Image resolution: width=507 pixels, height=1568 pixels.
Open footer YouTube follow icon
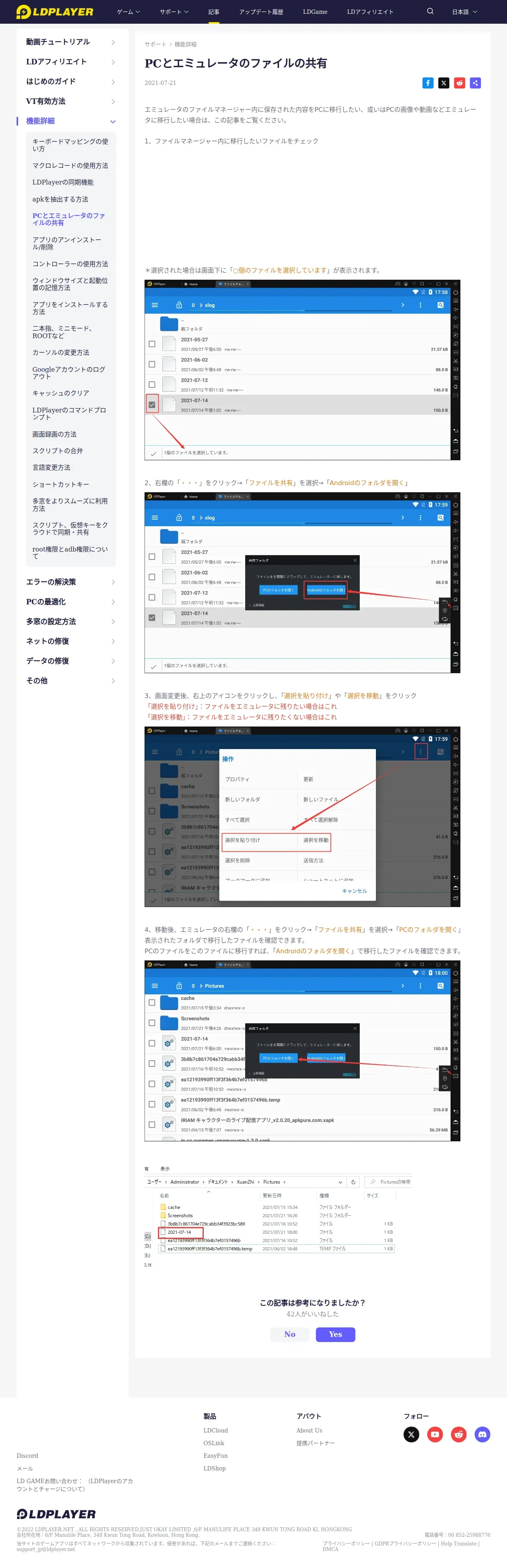(435, 1435)
